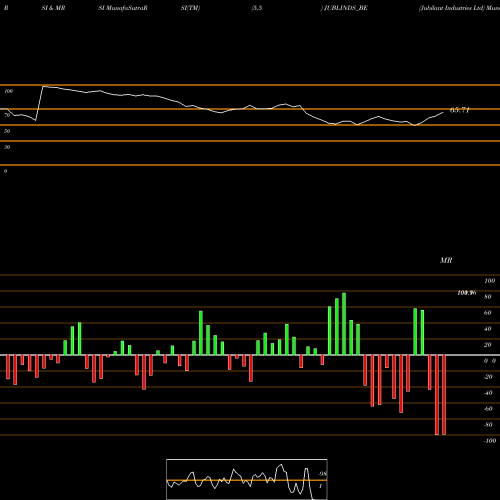Click the '50' label on RSI axis

point(7,131)
